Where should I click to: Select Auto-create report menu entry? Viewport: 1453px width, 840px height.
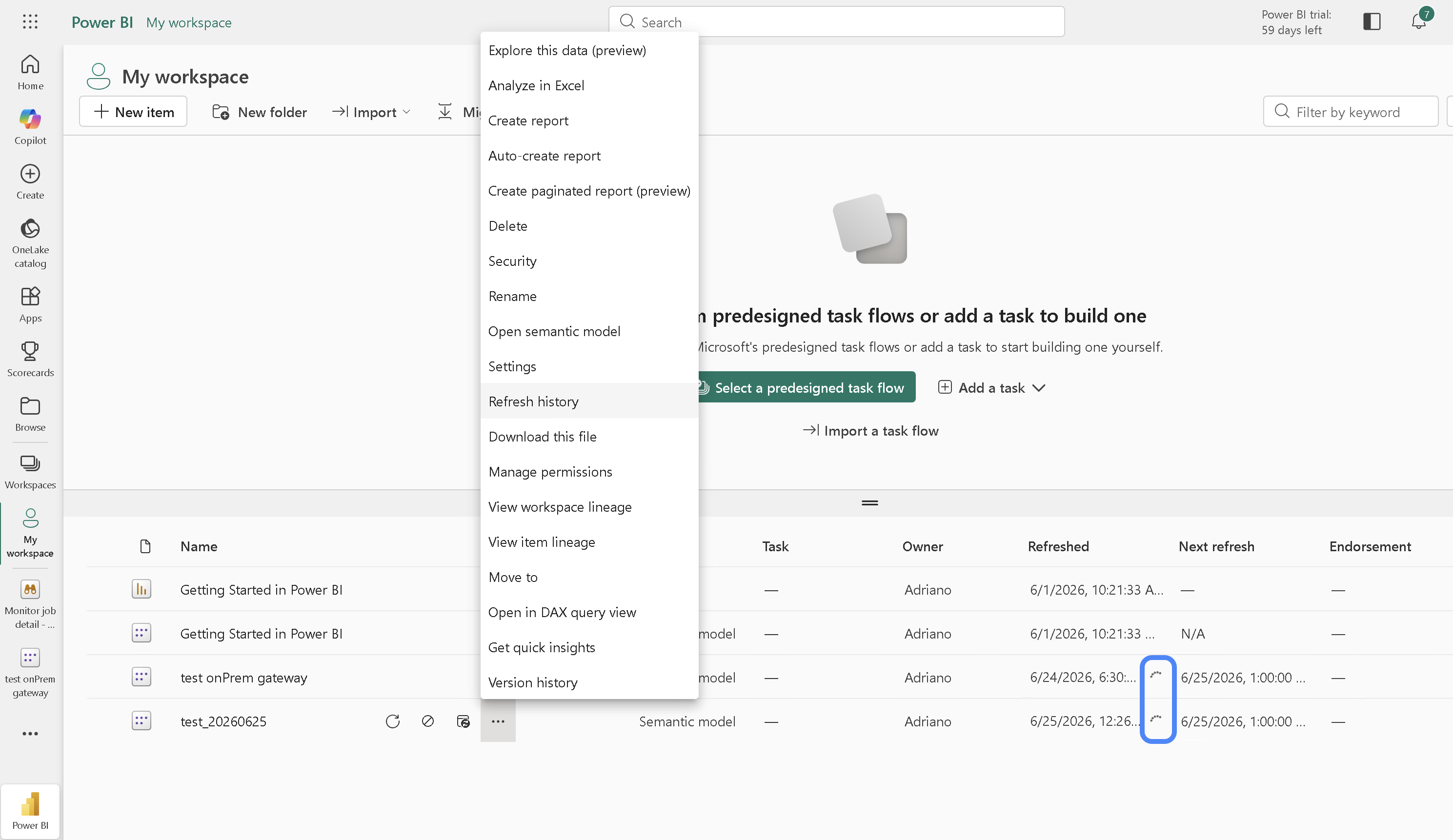(589, 156)
